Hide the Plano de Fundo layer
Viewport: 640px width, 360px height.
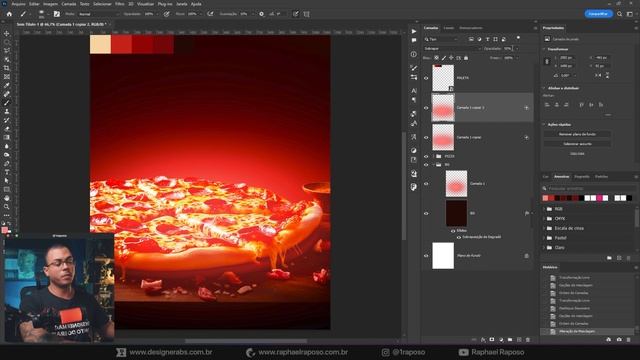(426, 256)
